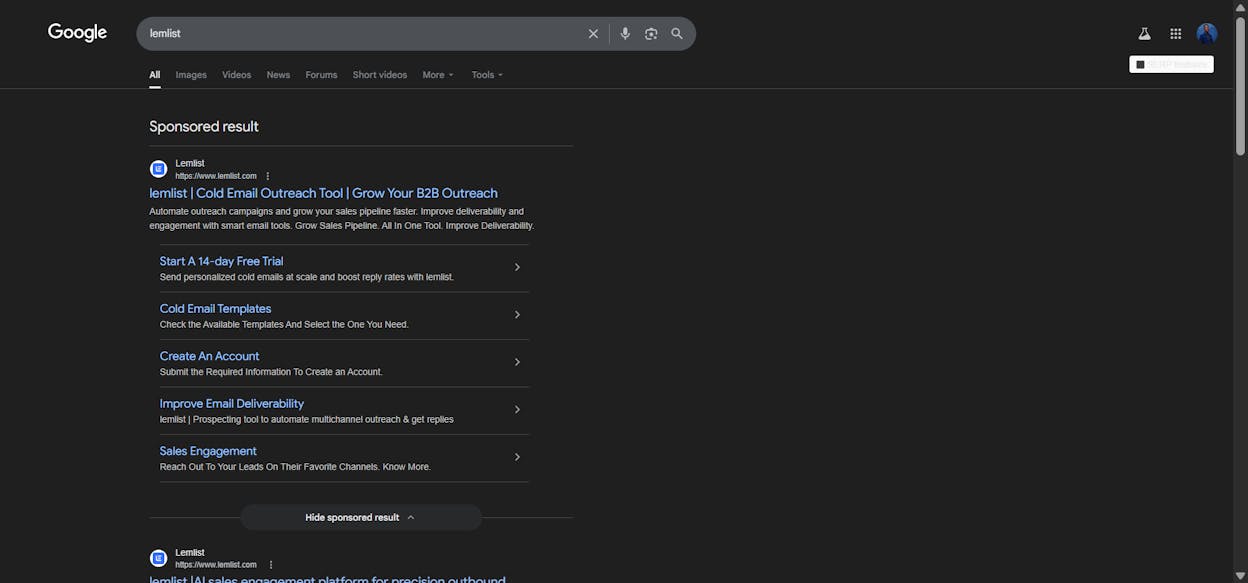
Task: Open Start A 14-day Free Trial link
Action: point(221,261)
